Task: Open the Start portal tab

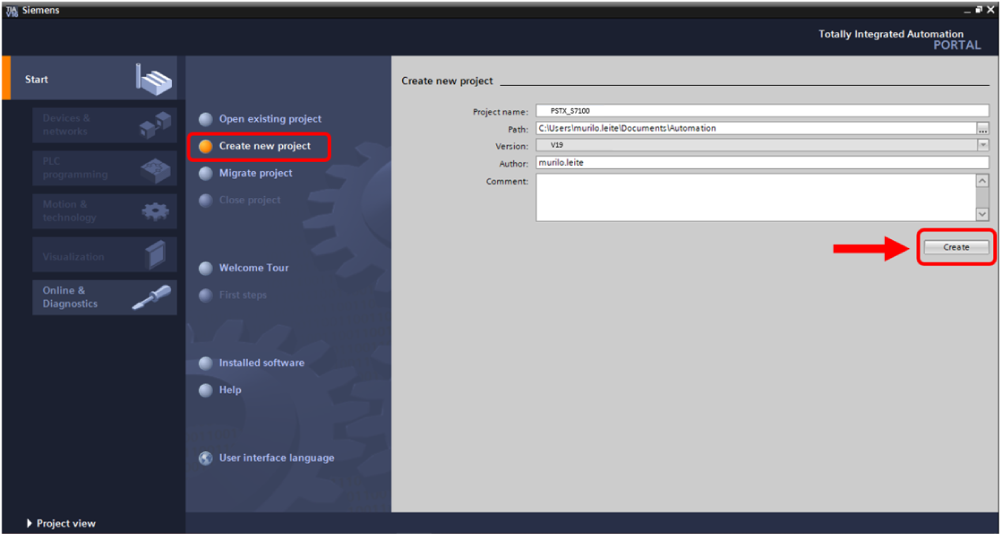Action: pyautogui.click(x=90, y=78)
